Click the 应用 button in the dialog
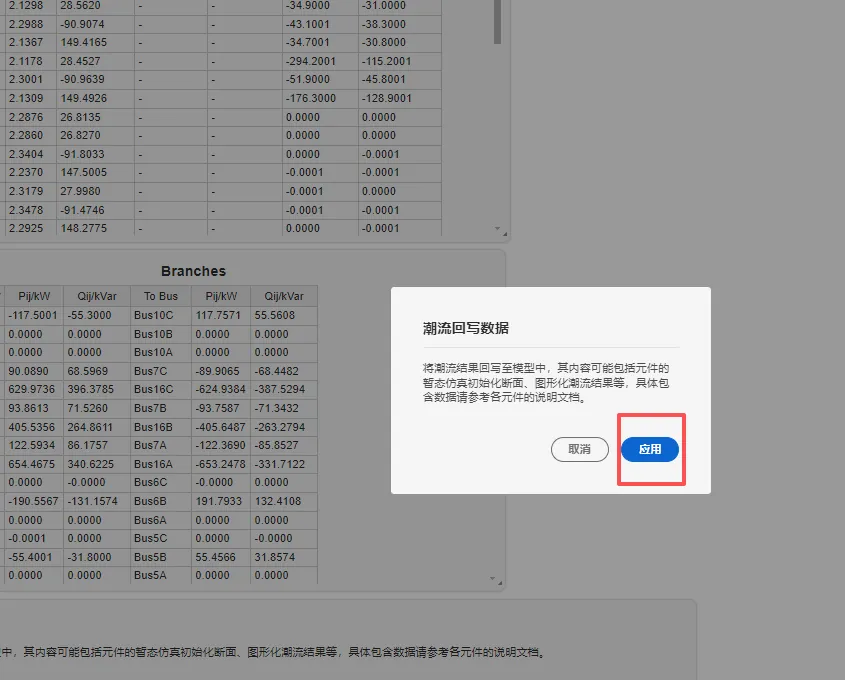 tap(650, 450)
